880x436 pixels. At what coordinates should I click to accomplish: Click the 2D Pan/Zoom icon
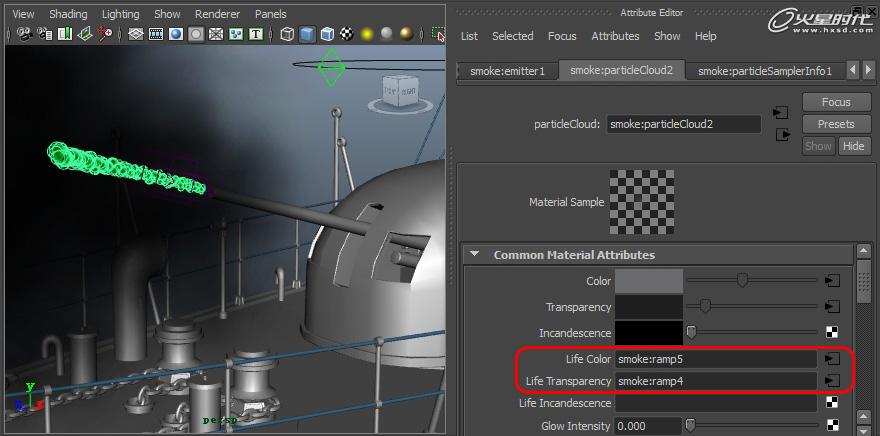pyautogui.click(x=105, y=34)
